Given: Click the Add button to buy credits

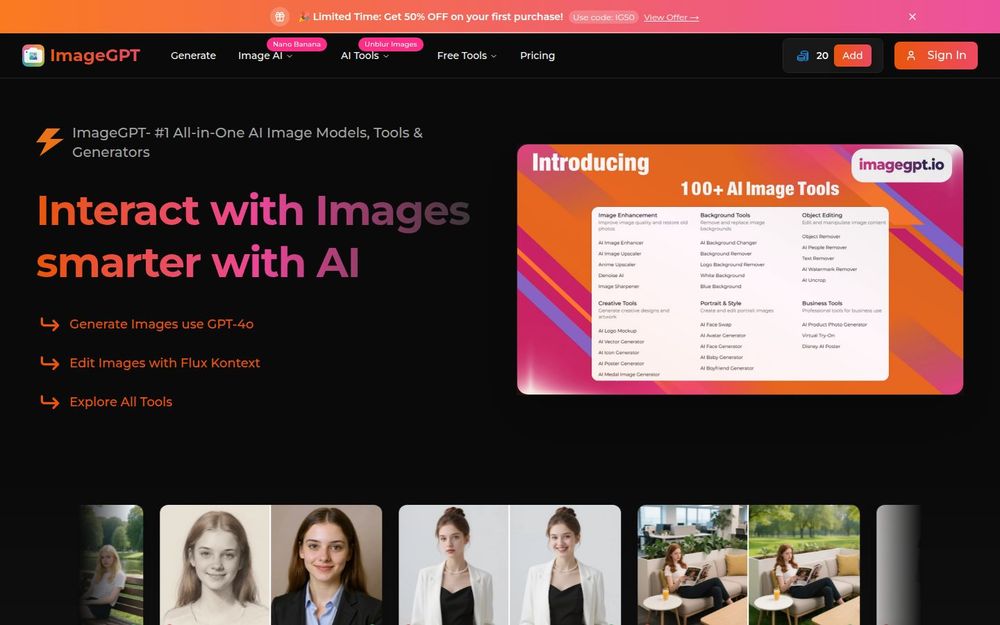Looking at the screenshot, I should [x=853, y=55].
